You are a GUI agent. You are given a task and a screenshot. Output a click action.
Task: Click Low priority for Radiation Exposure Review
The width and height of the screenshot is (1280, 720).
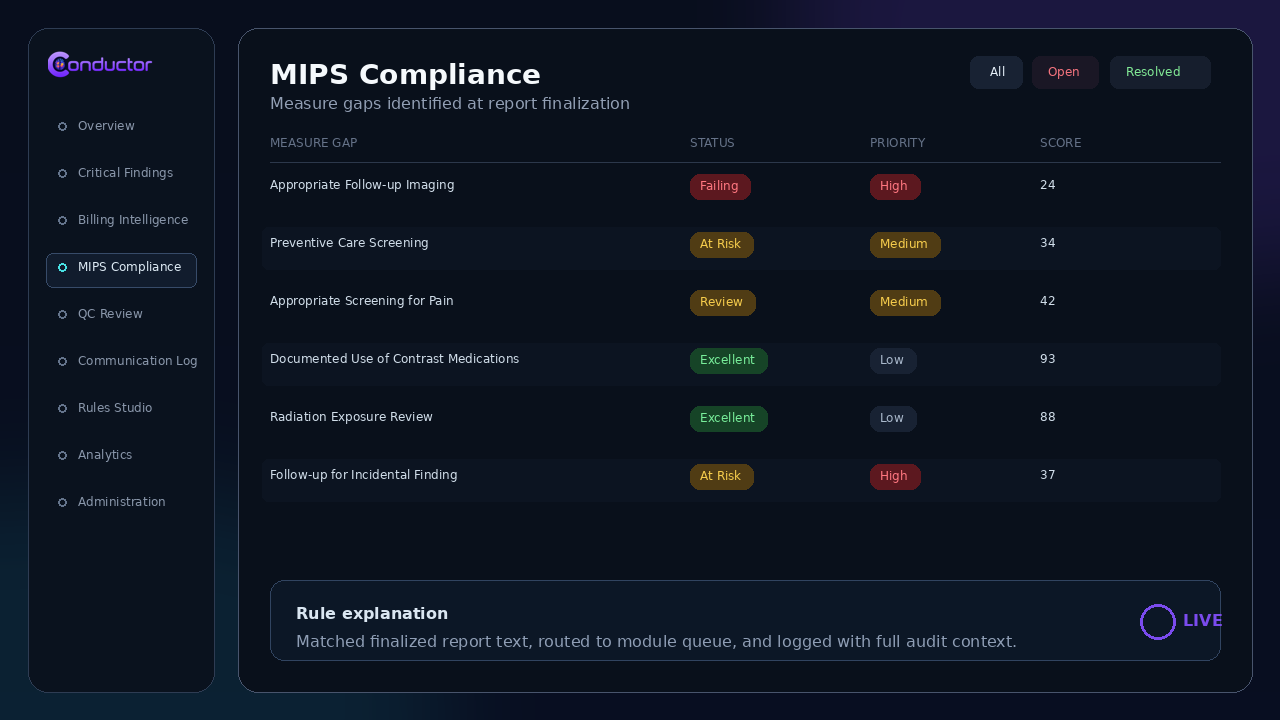pos(893,419)
